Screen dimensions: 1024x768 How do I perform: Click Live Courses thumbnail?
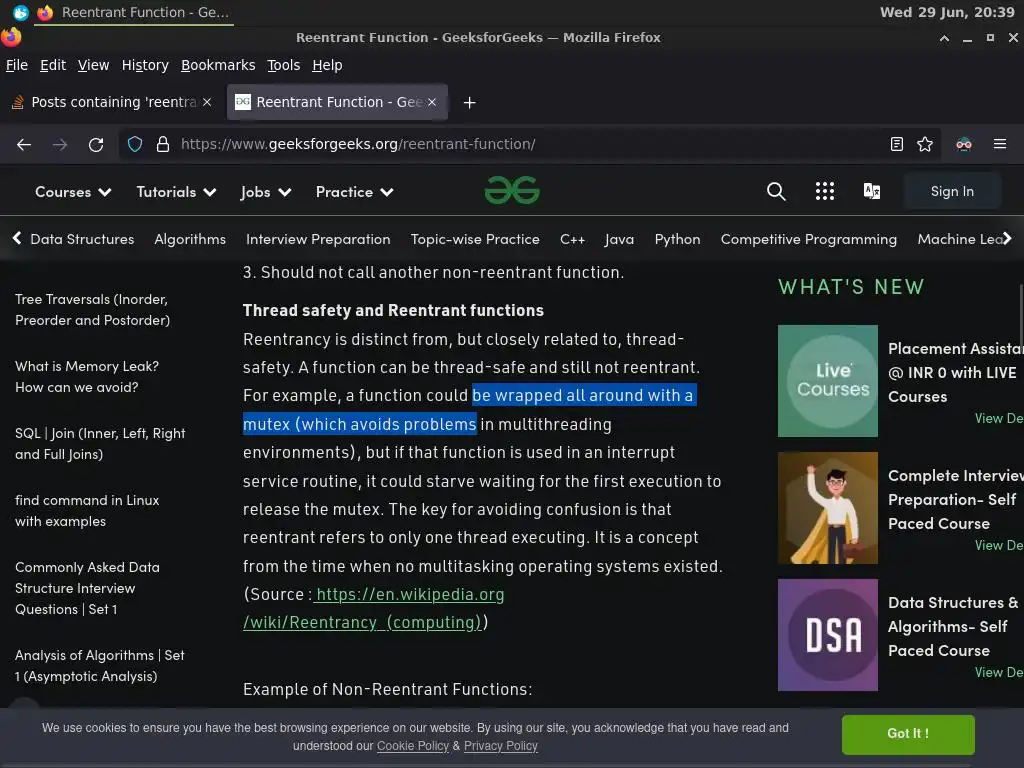(827, 381)
